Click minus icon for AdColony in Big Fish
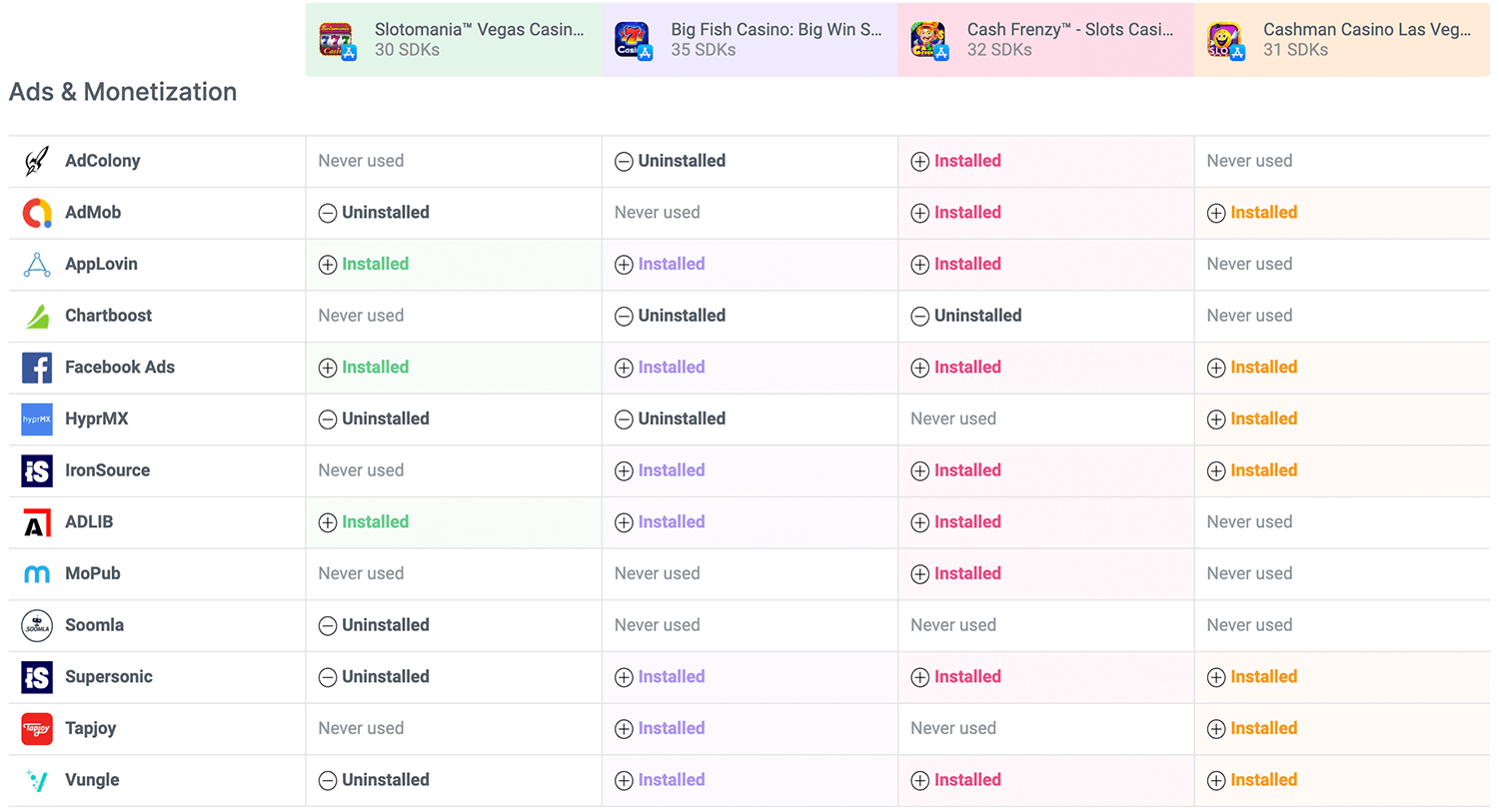The image size is (1499, 812). 624,162
